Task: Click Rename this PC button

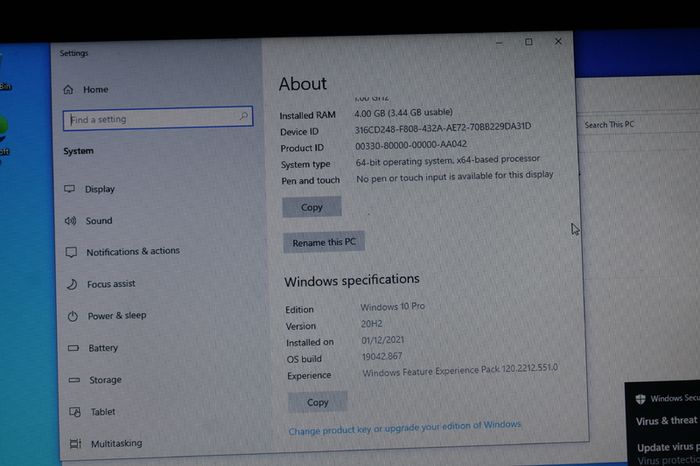Action: click(324, 242)
